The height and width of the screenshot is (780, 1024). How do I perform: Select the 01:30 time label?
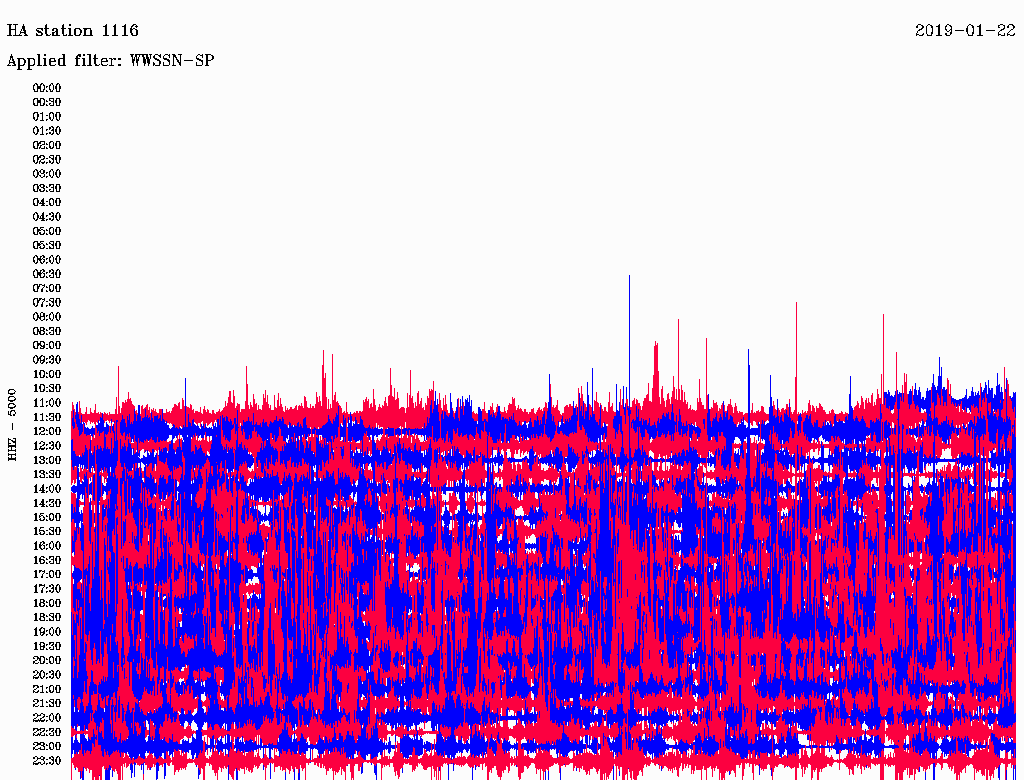point(47,131)
